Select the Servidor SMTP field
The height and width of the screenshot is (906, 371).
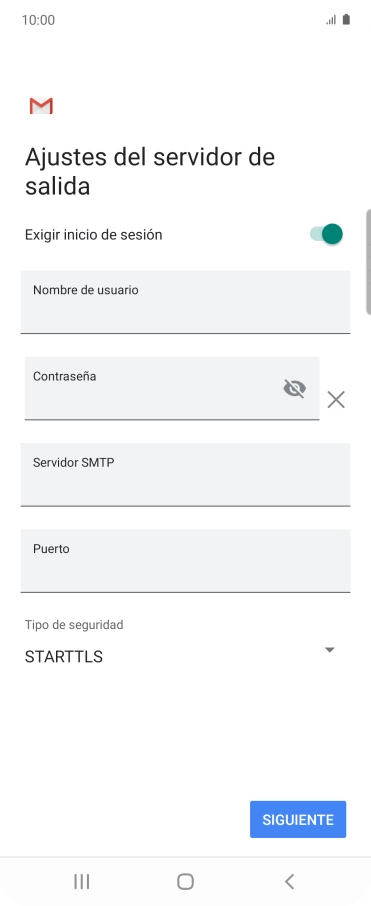pos(186,474)
